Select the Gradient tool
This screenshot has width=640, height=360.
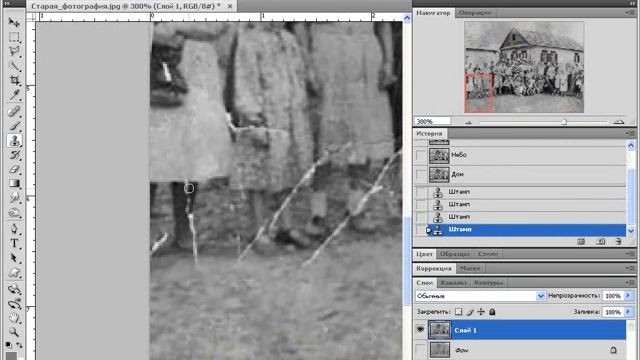pos(14,183)
